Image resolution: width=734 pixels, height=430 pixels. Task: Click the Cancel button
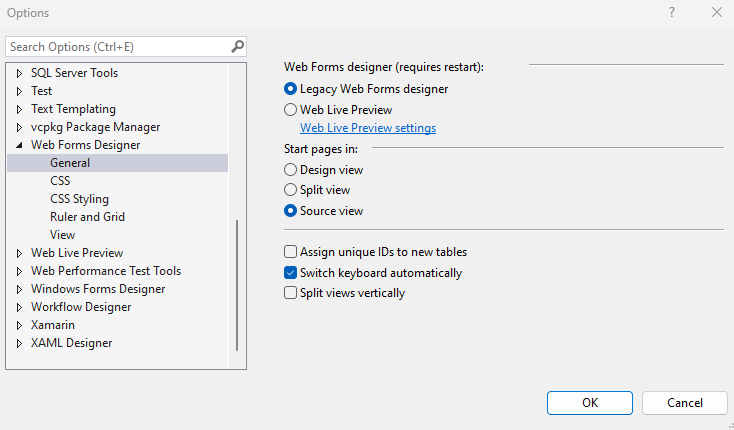685,402
